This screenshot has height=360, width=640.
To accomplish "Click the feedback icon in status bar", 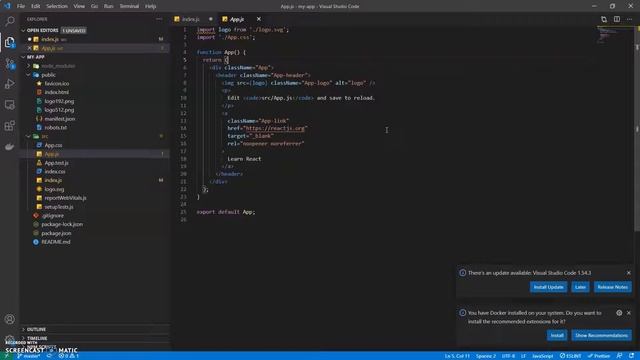I will tap(620, 356).
